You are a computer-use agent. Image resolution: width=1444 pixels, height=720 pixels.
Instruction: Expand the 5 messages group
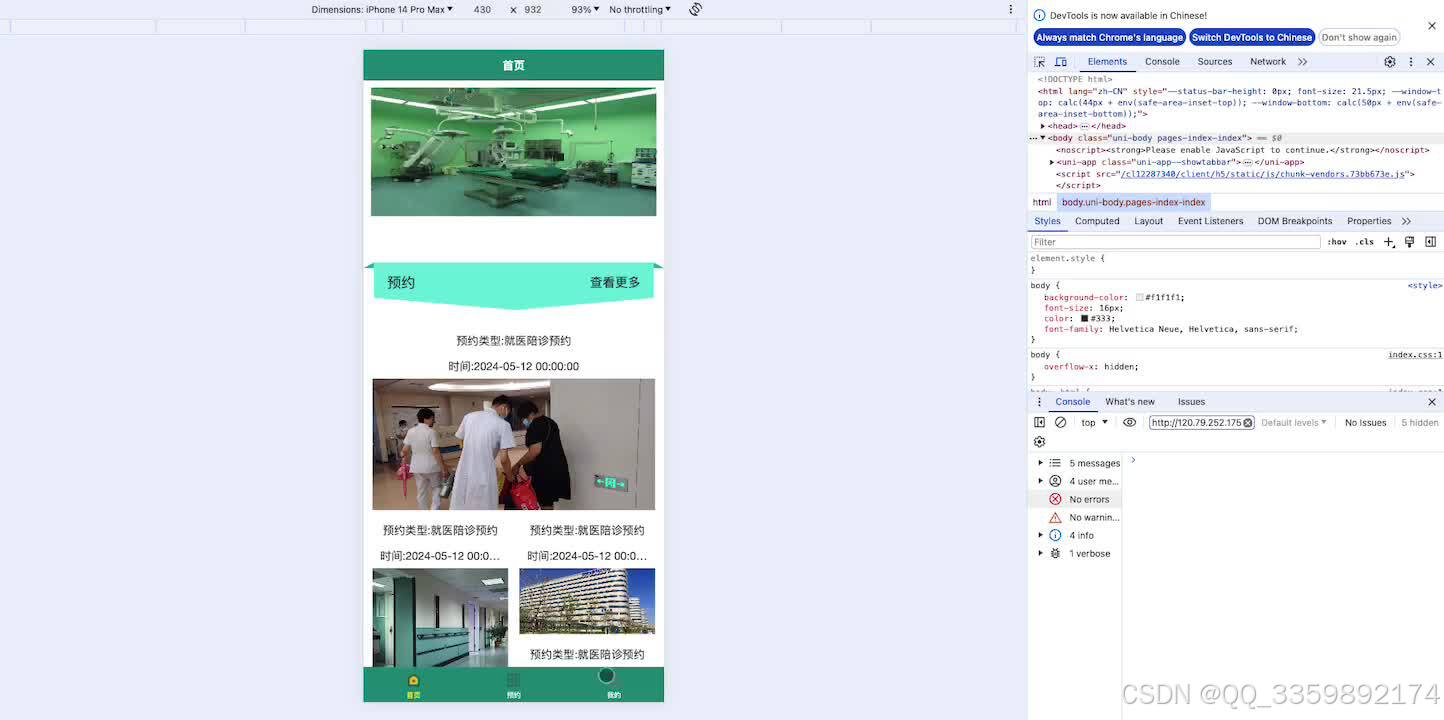pyautogui.click(x=1040, y=463)
